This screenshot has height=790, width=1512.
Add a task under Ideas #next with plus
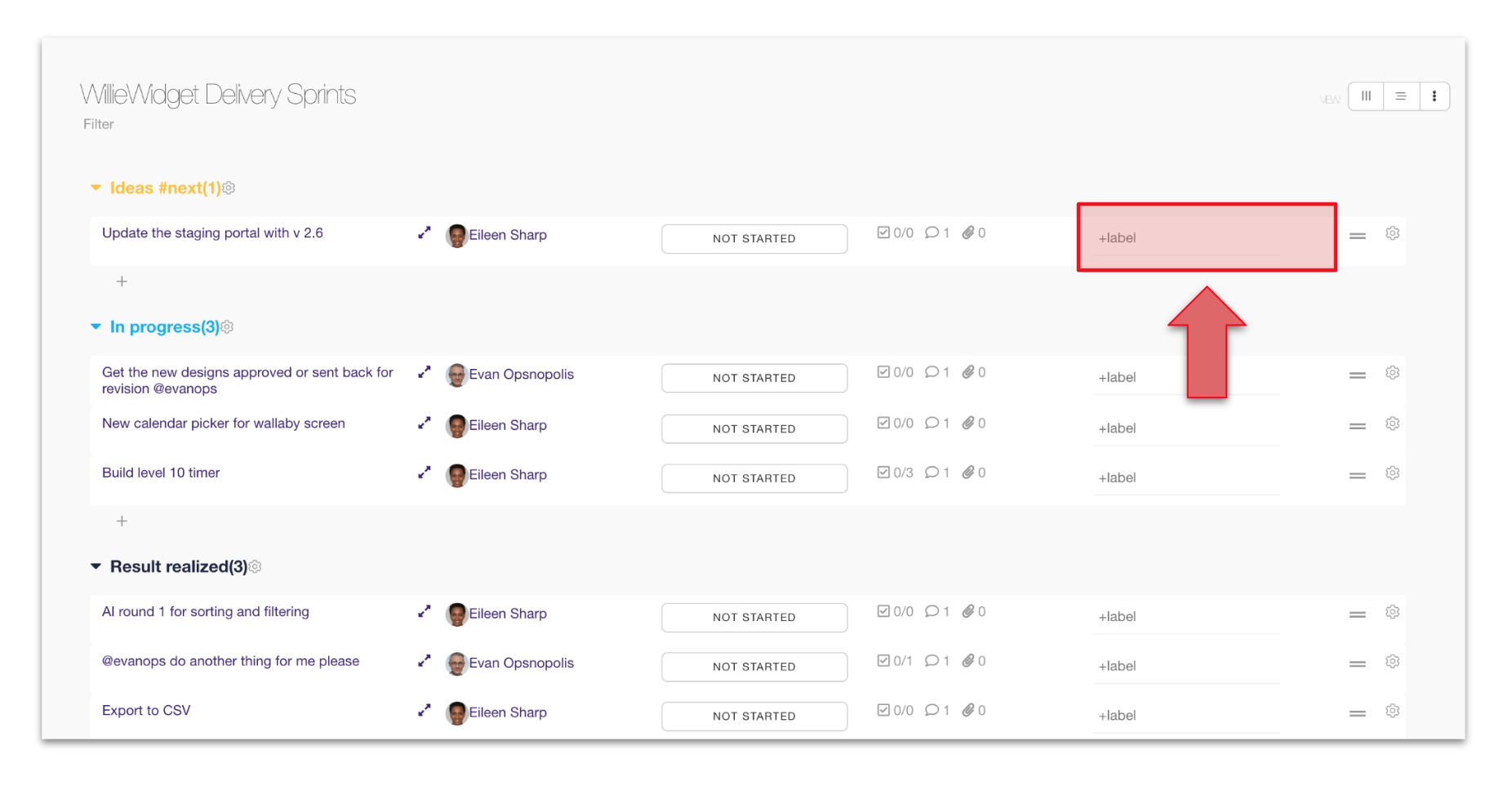pos(122,282)
